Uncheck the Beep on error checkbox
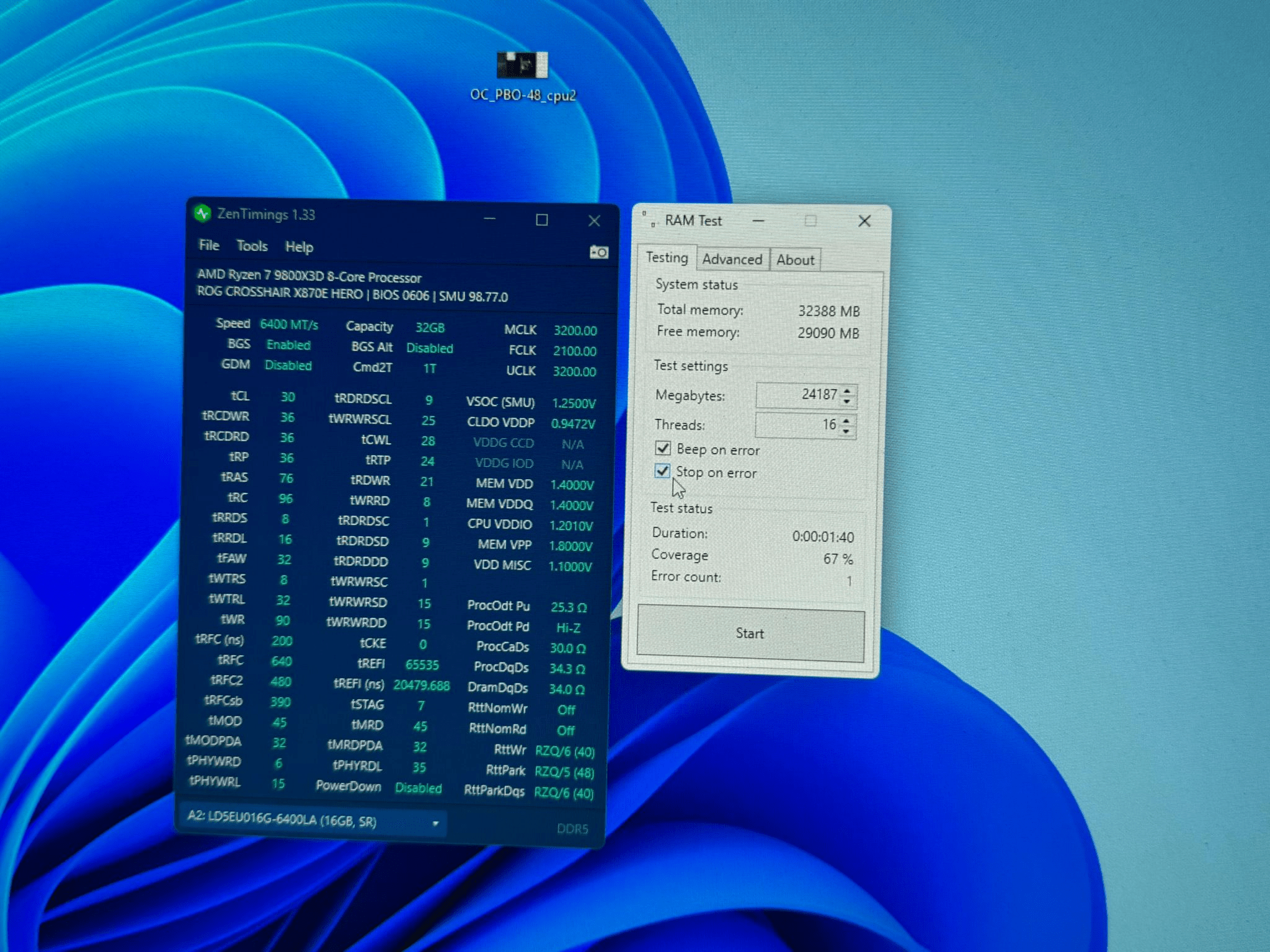 point(663,448)
